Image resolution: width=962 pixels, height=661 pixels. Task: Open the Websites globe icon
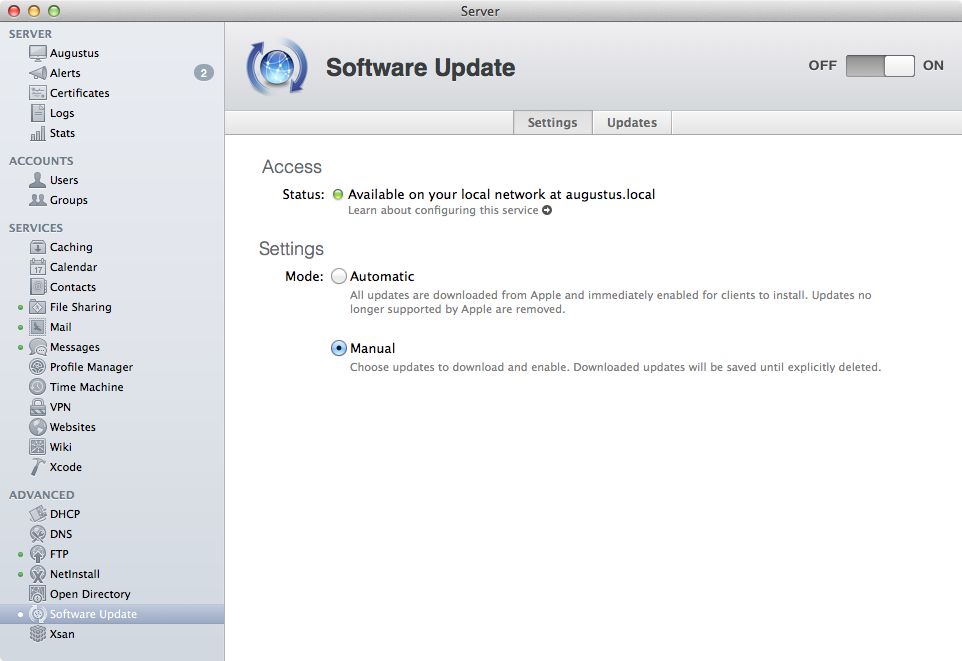pyautogui.click(x=37, y=427)
